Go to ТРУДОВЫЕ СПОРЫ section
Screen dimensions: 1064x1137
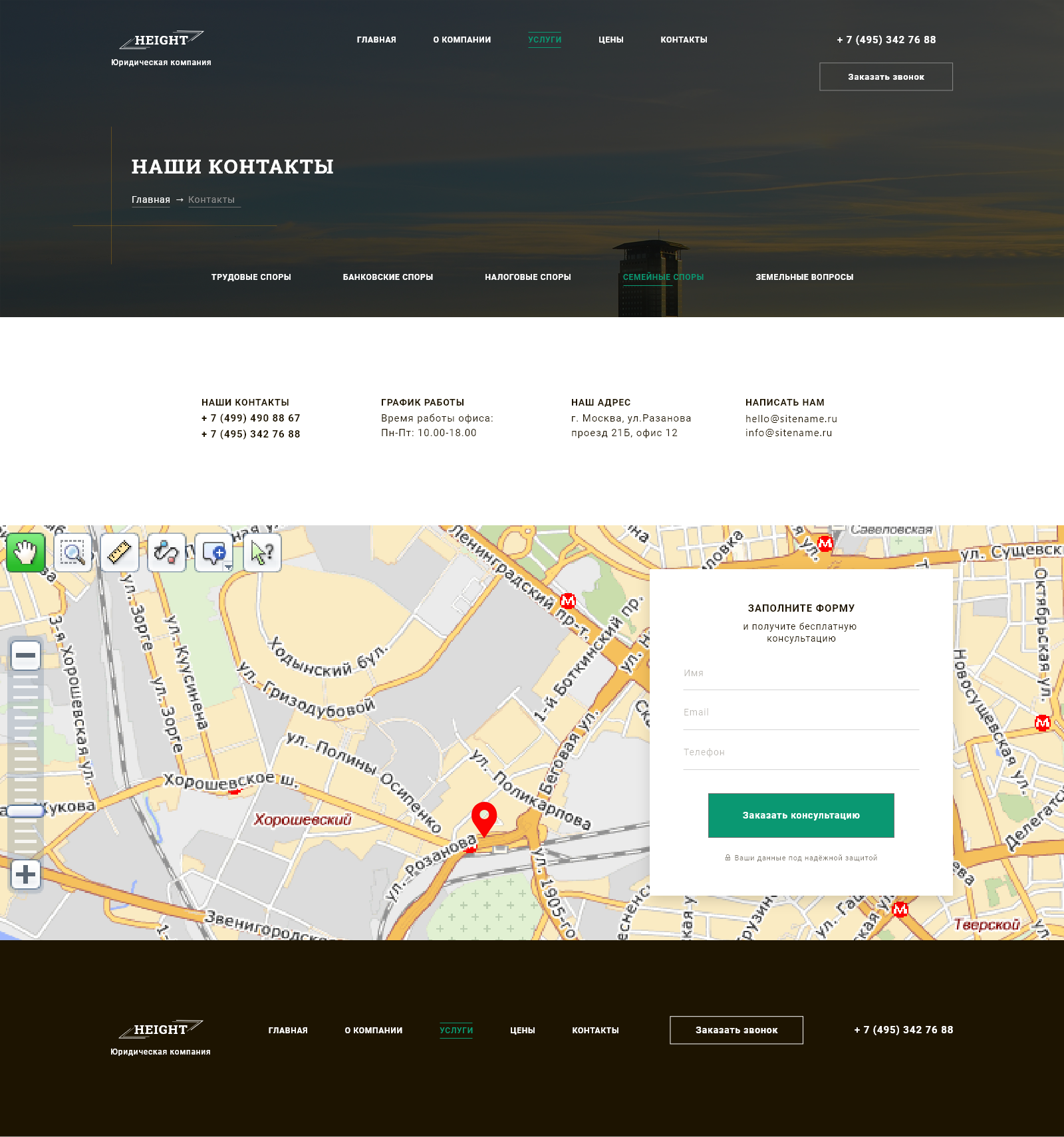[251, 277]
